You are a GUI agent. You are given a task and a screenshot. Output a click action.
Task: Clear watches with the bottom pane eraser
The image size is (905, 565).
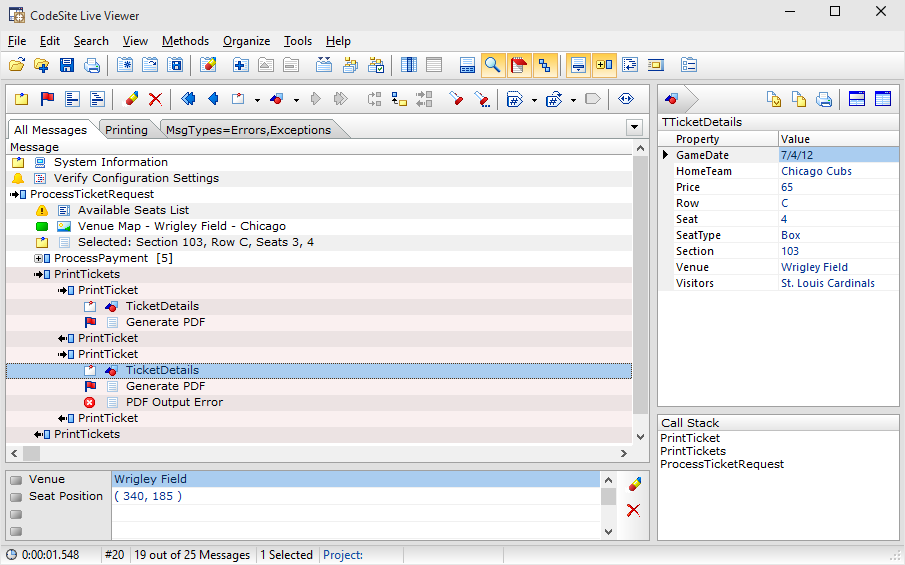click(634, 484)
